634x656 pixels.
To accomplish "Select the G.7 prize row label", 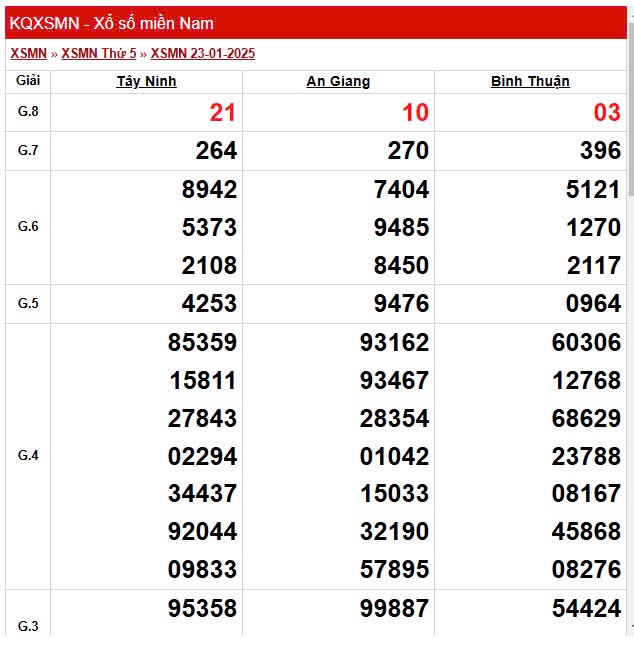I will pyautogui.click(x=28, y=150).
